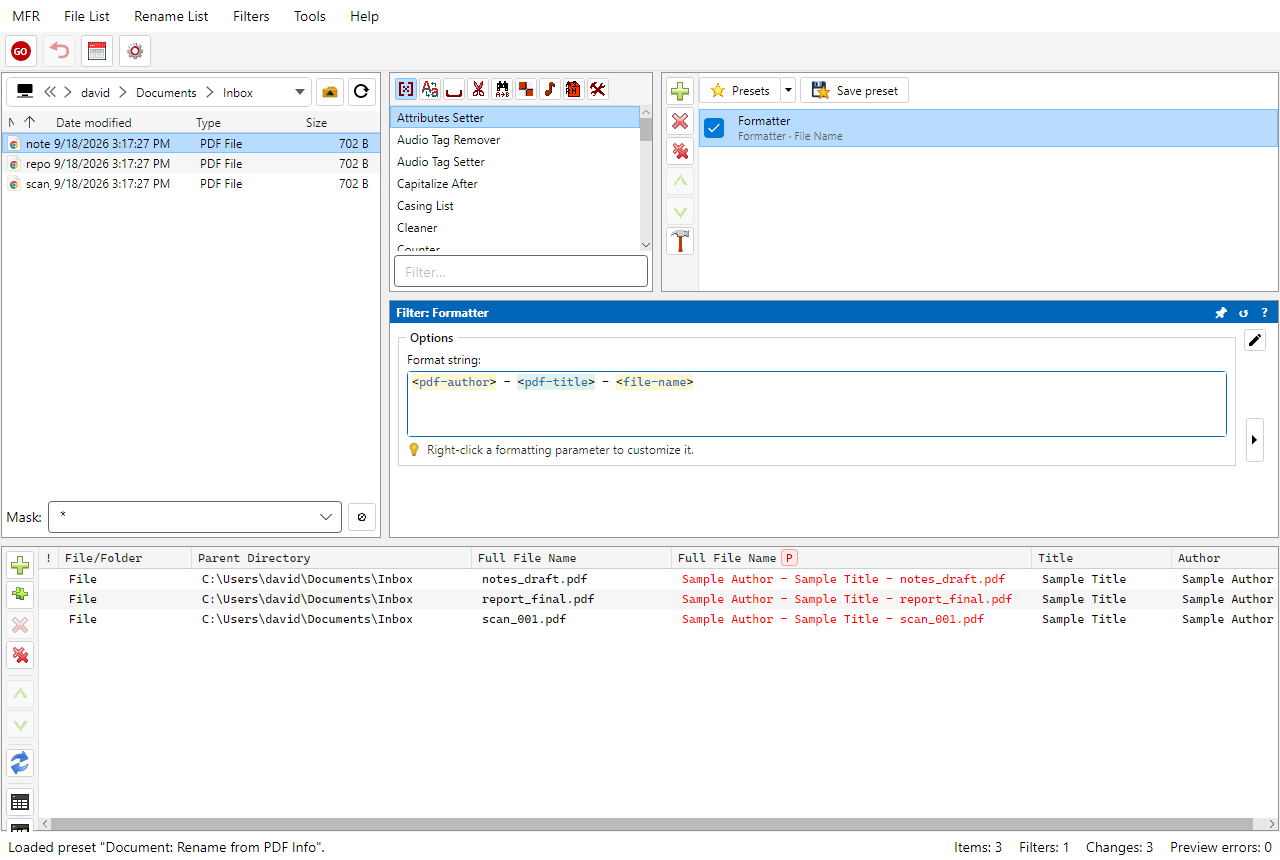Open the Filters menu
Screen dimensions: 1280x860
[251, 16]
